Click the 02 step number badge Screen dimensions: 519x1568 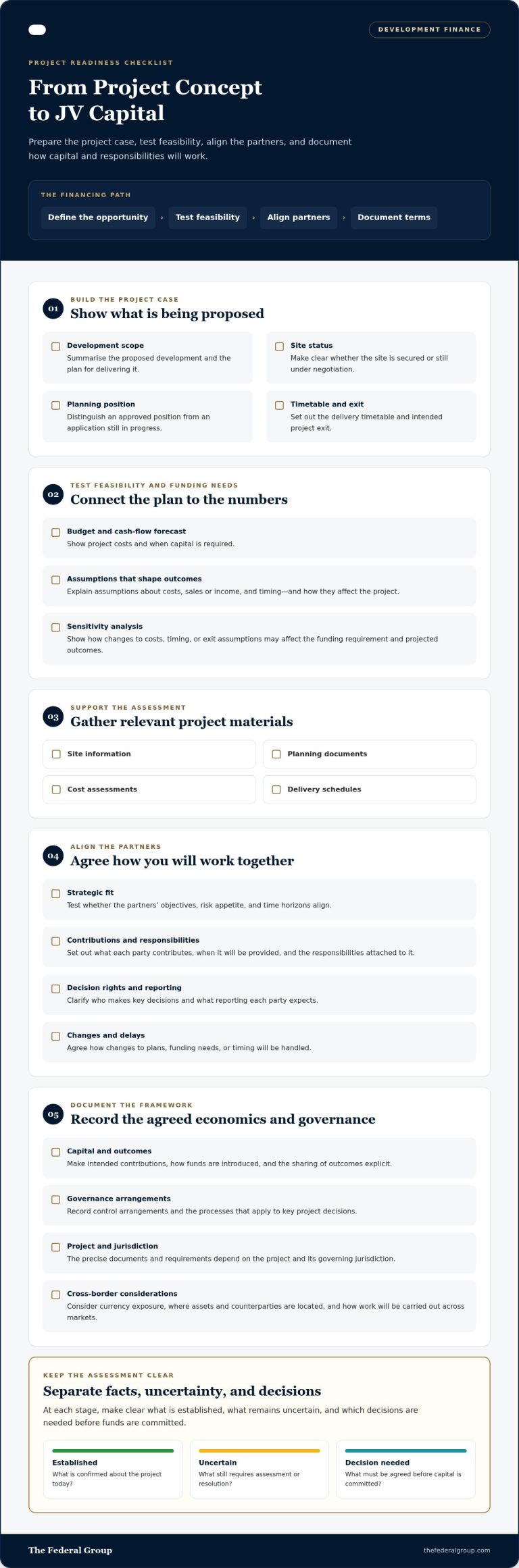click(x=53, y=494)
